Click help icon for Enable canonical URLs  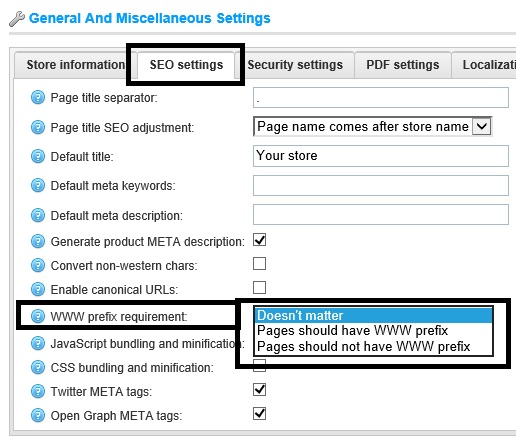[x=38, y=289]
